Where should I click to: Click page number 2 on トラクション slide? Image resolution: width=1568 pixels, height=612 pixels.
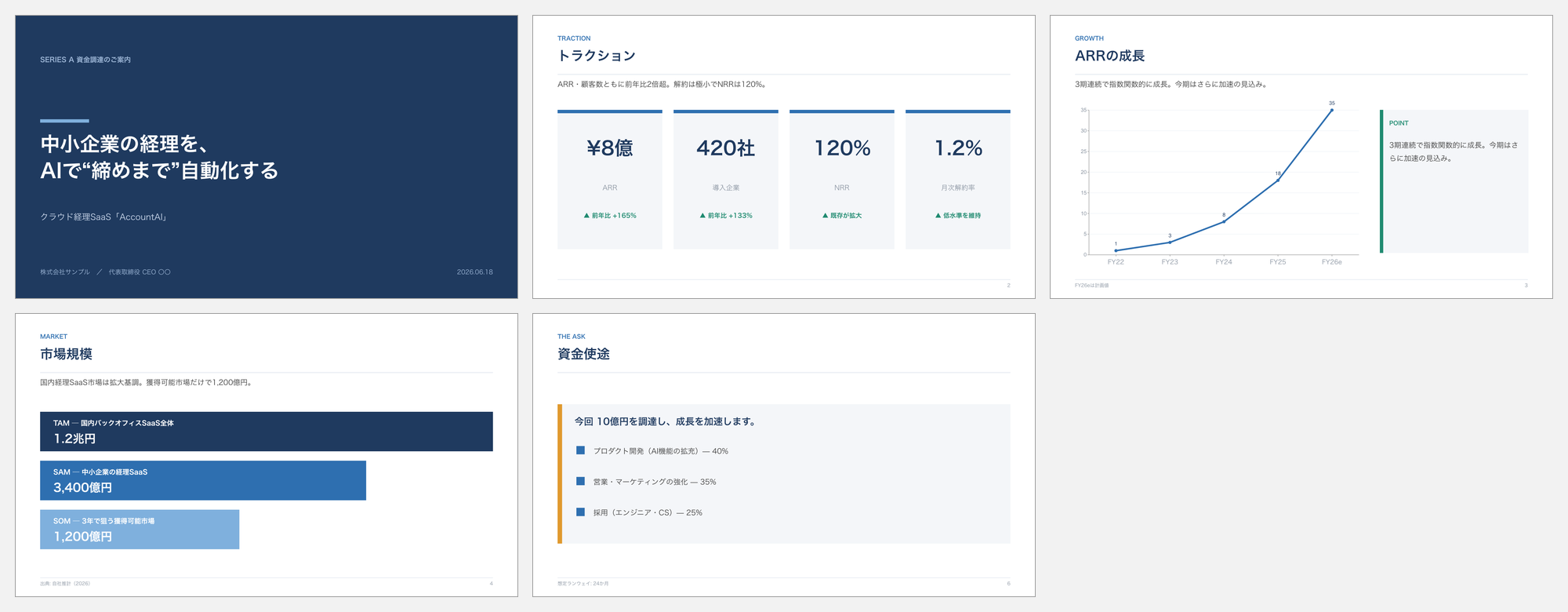(x=1009, y=286)
